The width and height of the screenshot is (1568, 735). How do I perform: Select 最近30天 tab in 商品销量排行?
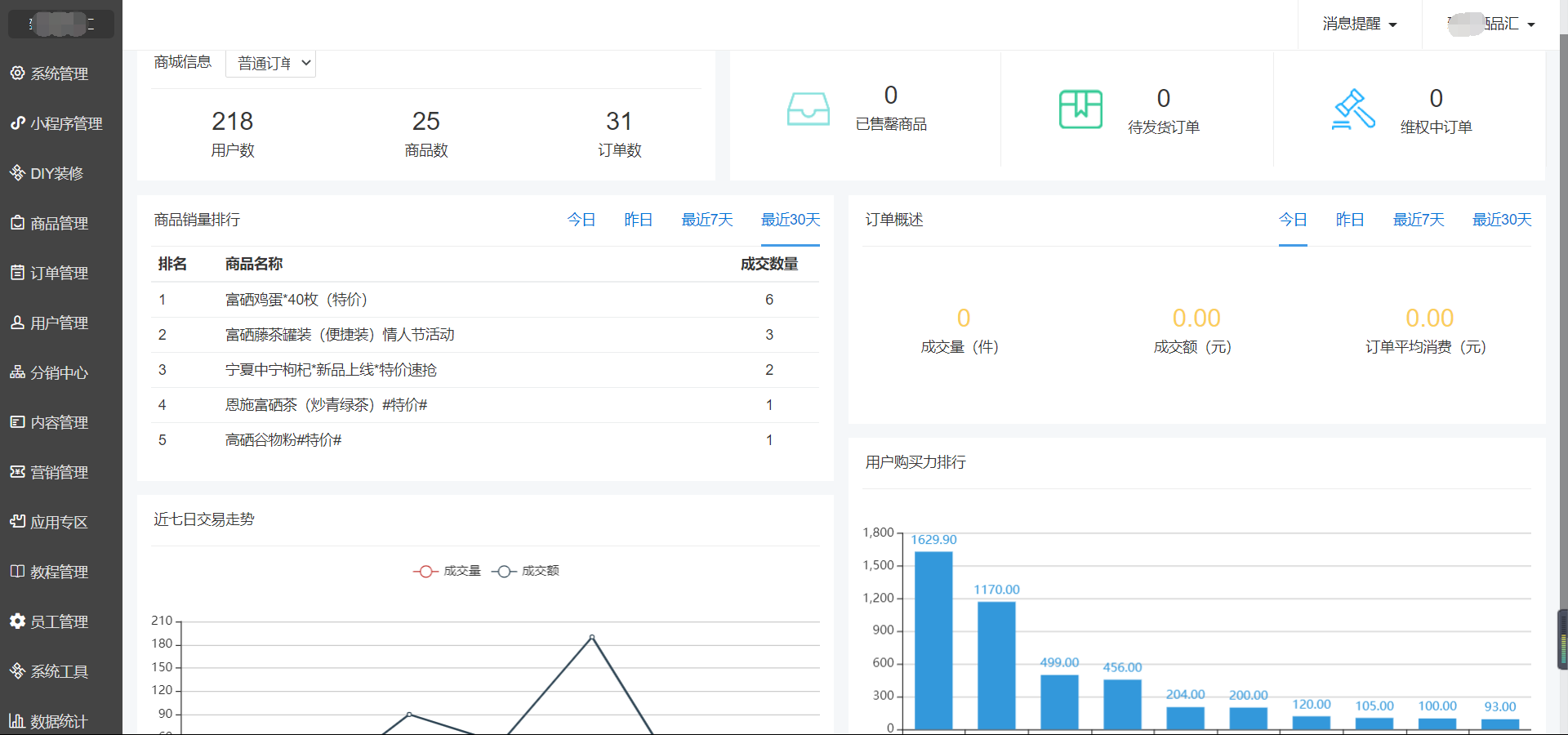791,220
